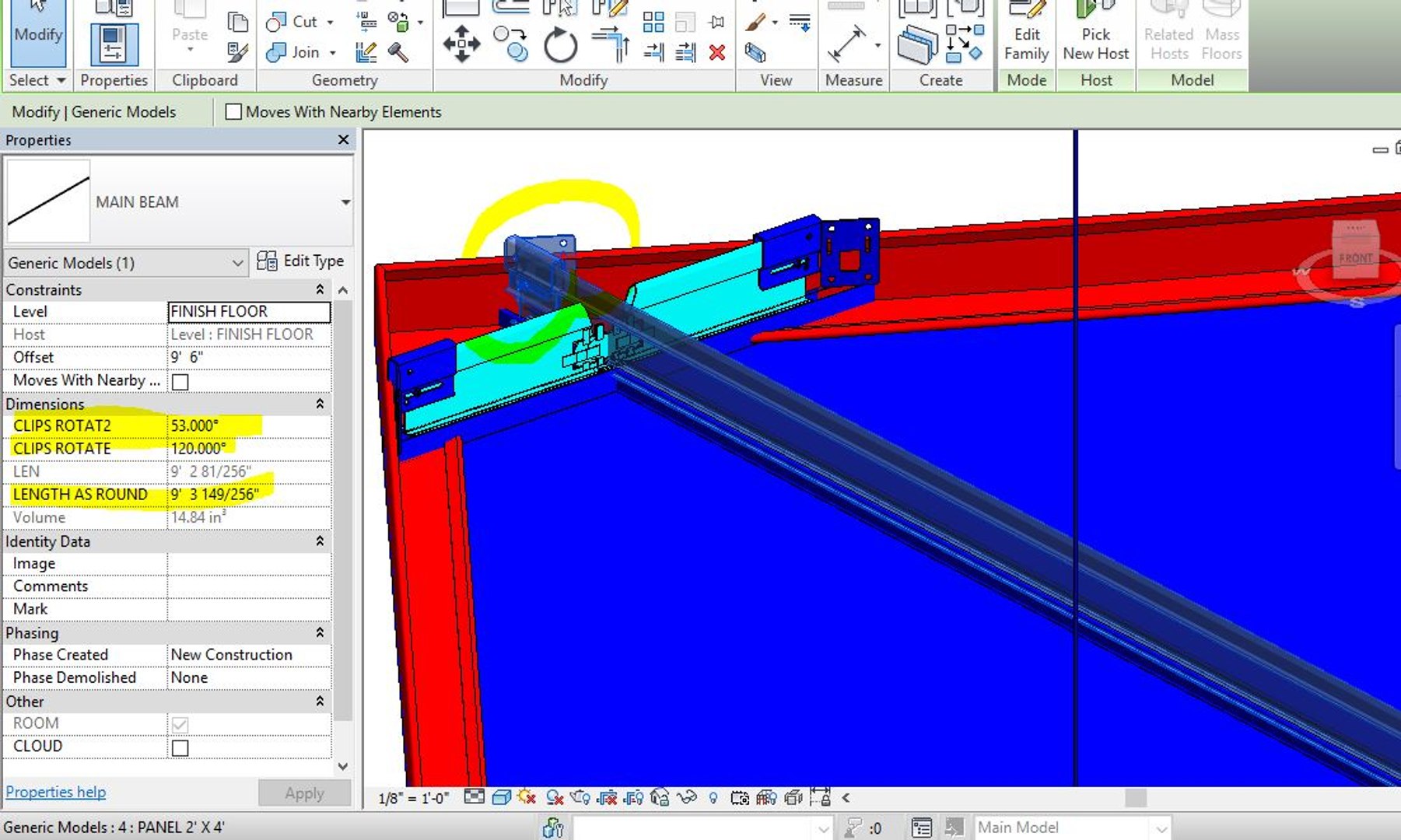Click the Edit Type button
The width and height of the screenshot is (1401, 840).
pyautogui.click(x=300, y=261)
